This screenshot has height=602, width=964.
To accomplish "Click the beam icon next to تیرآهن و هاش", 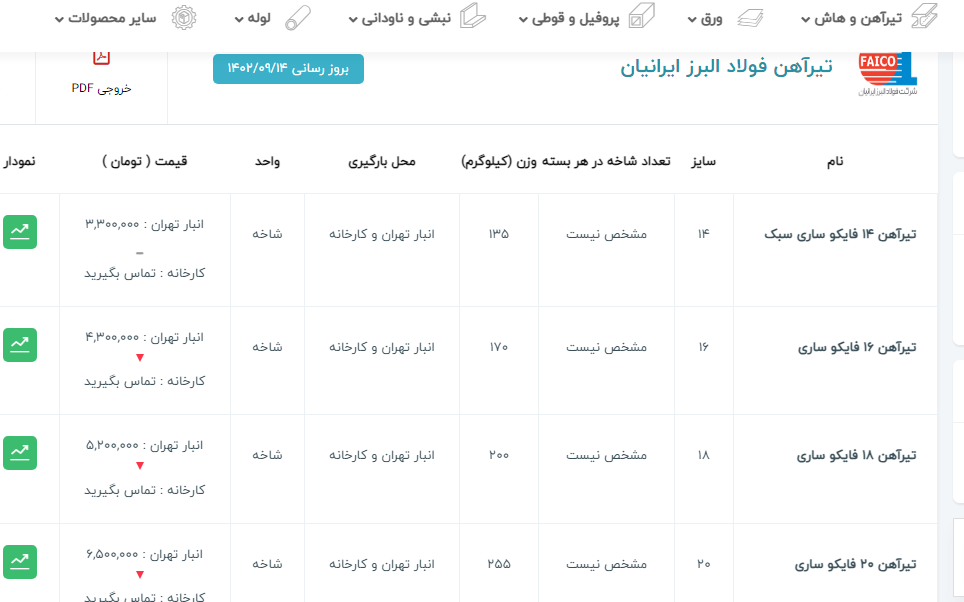I will 925,19.
